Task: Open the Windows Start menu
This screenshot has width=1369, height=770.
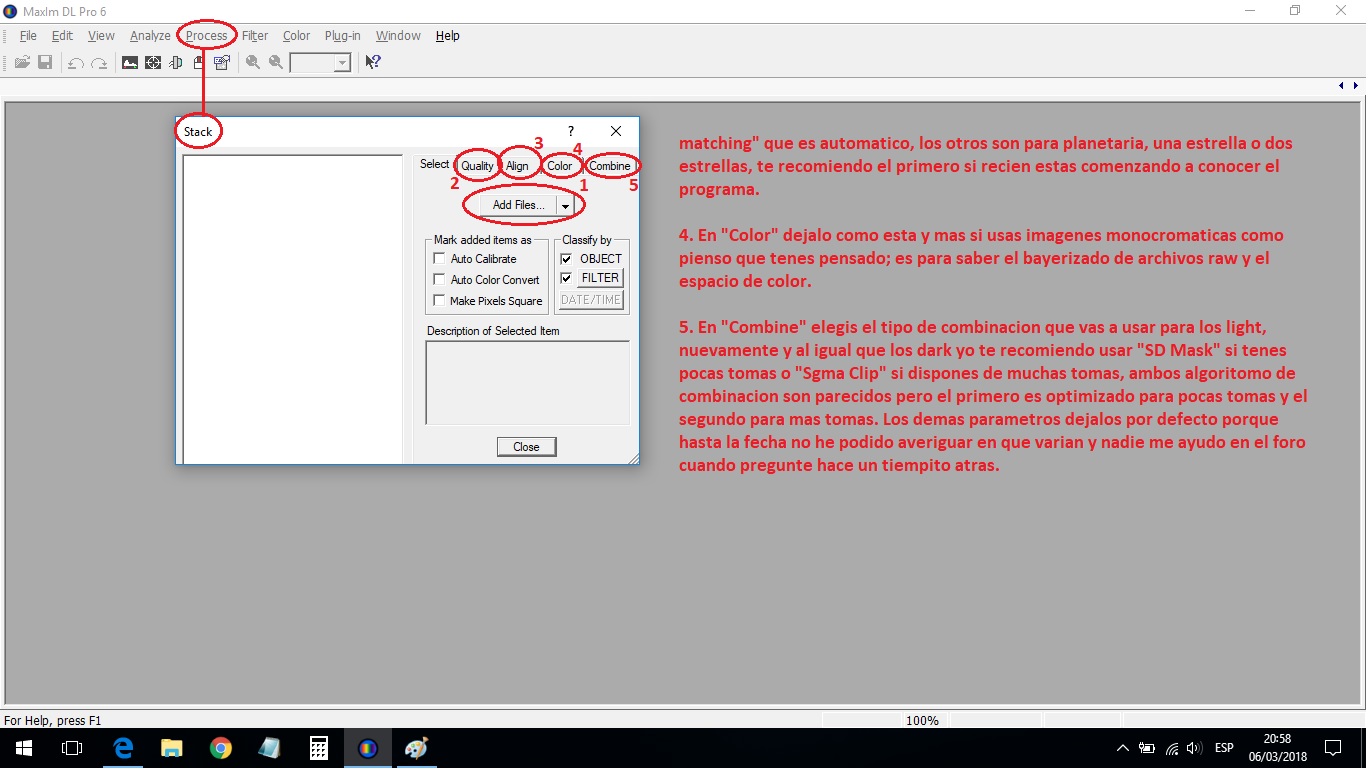Action: point(23,748)
